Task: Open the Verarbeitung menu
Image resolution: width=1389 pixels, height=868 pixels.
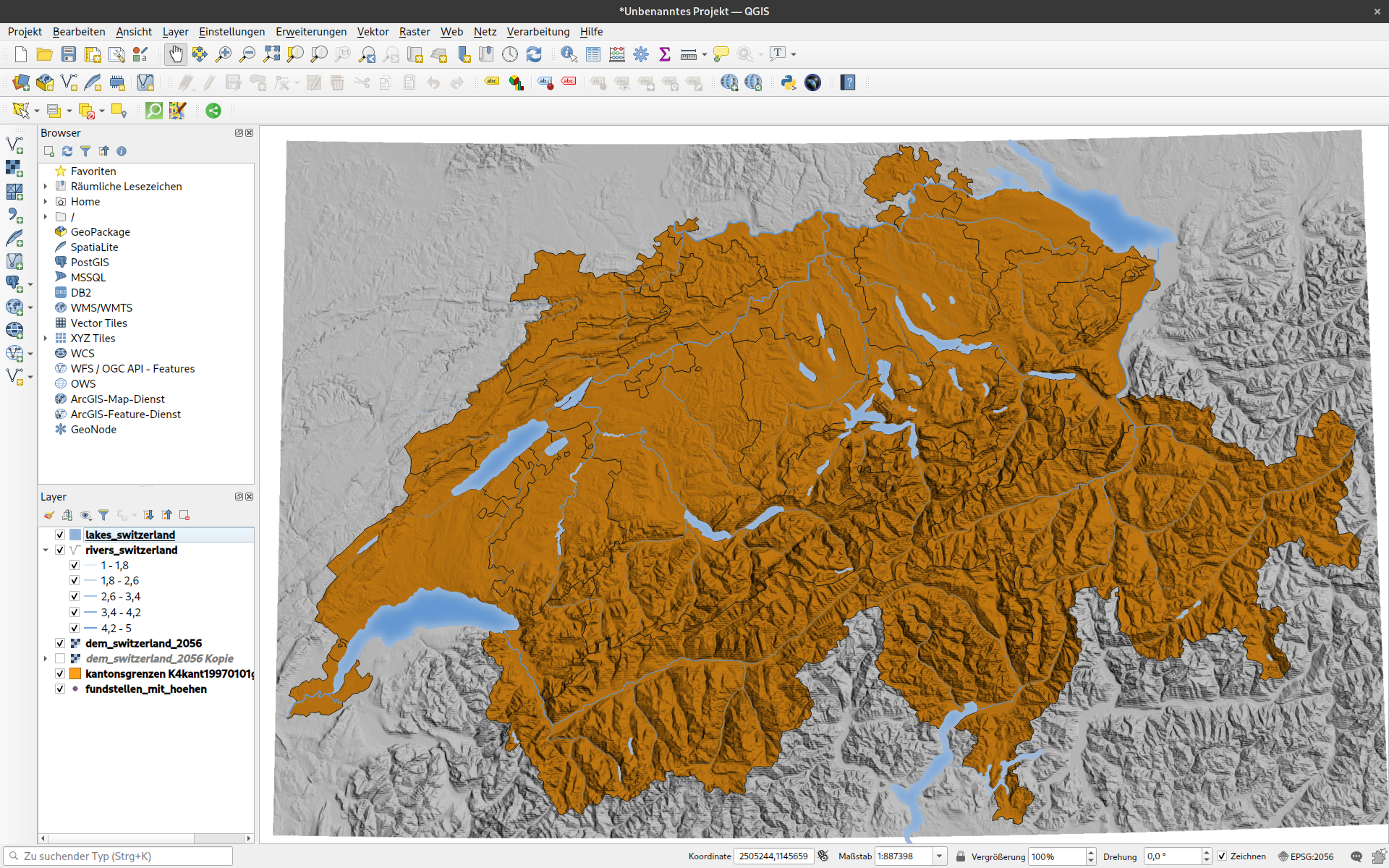Action: coord(538,32)
